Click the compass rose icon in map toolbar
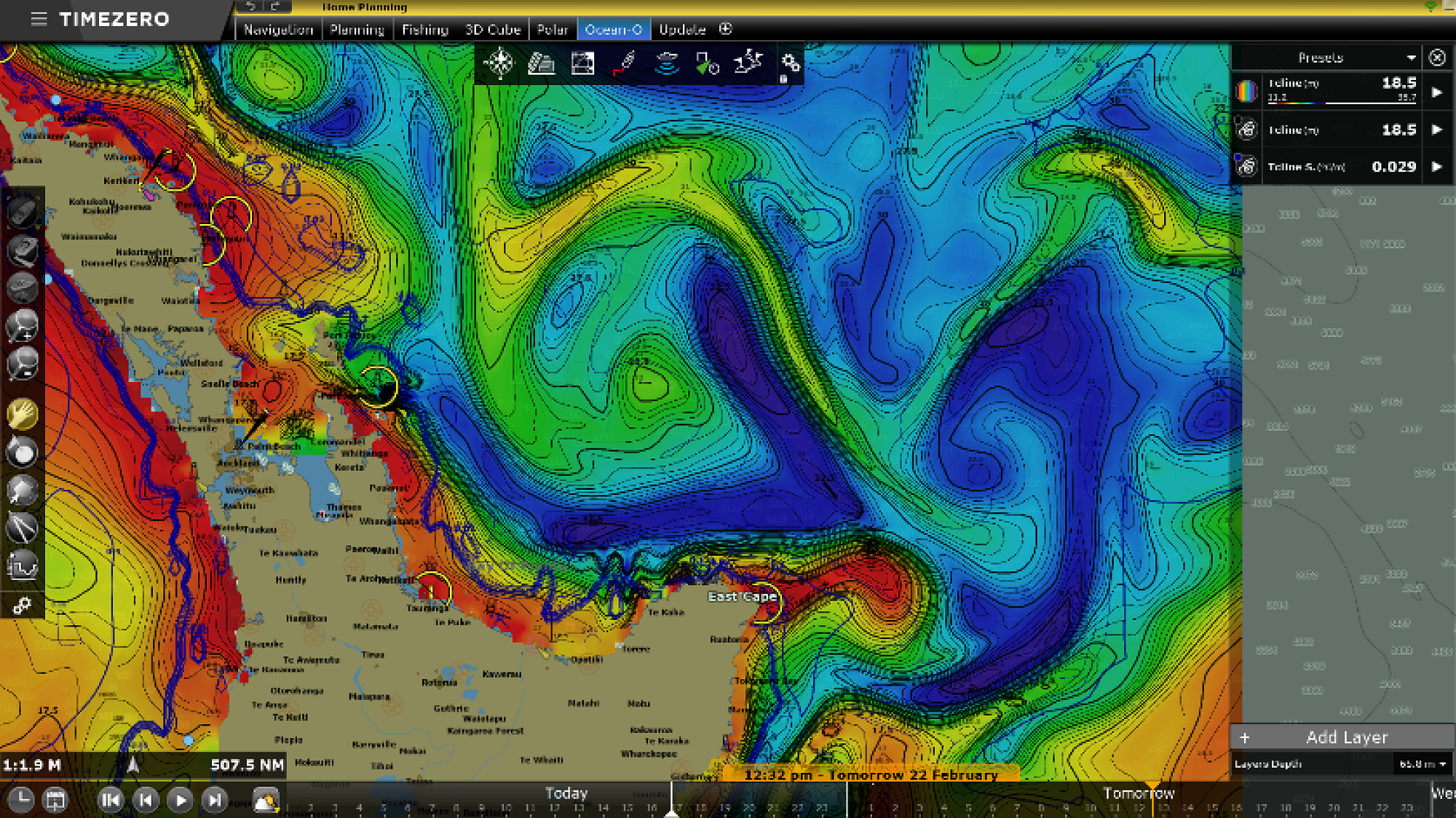 pyautogui.click(x=499, y=63)
